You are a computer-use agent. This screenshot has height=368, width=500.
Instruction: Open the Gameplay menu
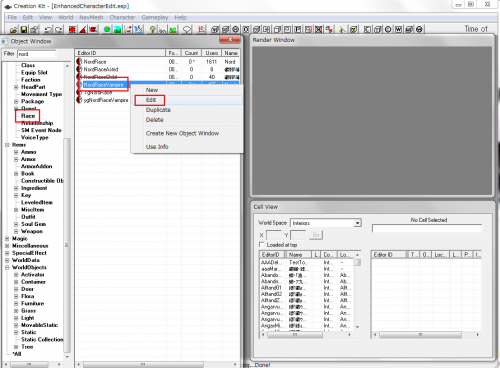155,17
